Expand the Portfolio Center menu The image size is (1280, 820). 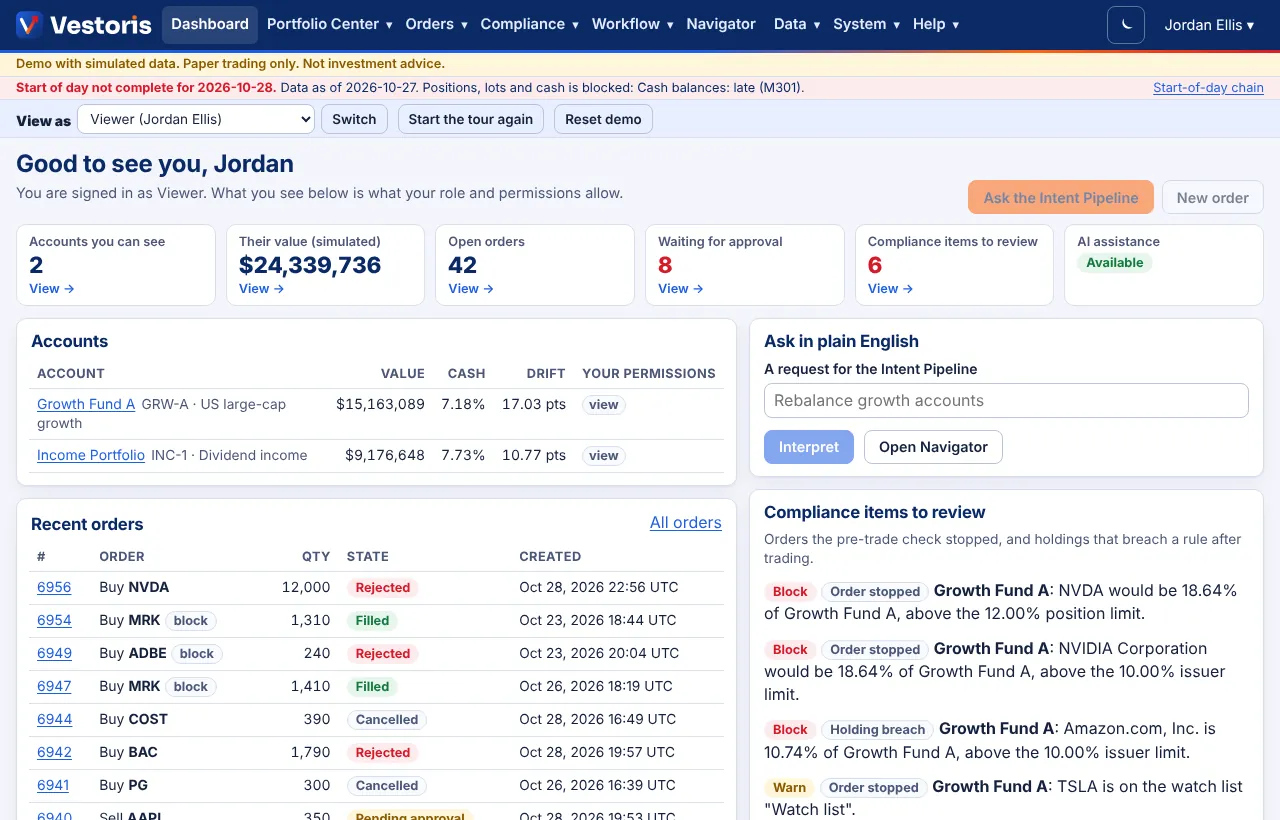329,24
